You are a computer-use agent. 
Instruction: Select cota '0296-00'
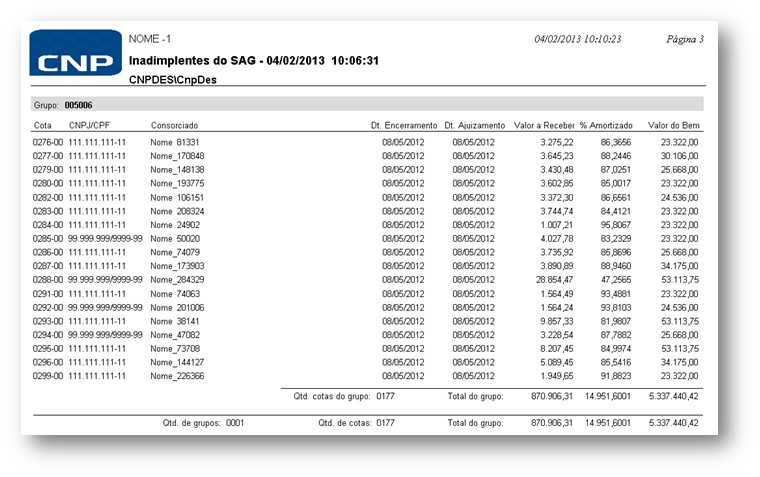(x=48, y=363)
